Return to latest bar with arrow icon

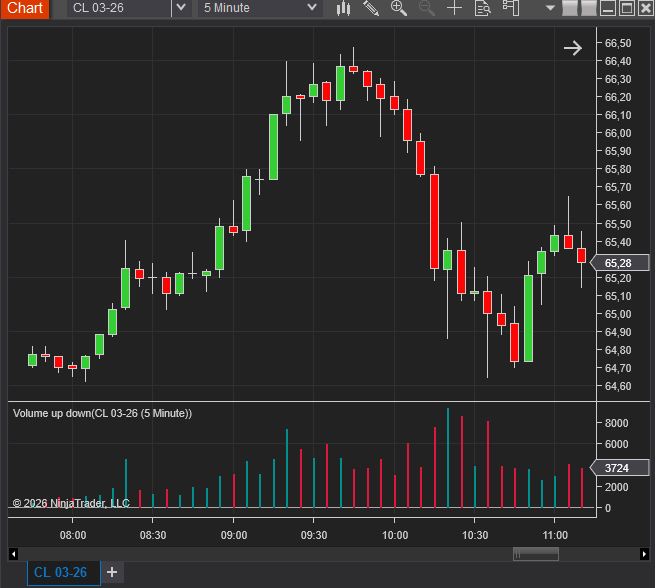(x=573, y=48)
